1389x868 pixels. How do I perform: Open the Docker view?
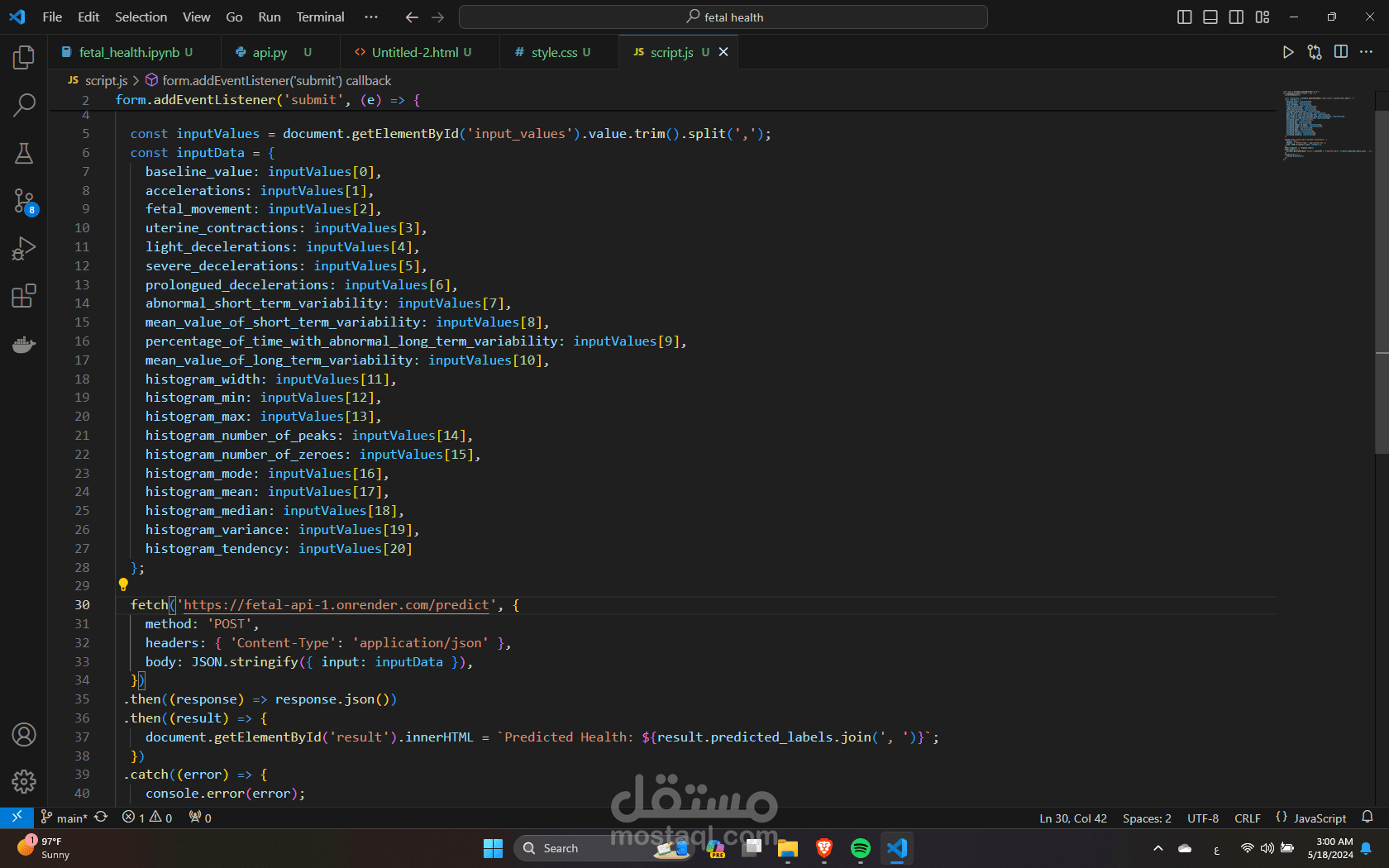[x=24, y=344]
